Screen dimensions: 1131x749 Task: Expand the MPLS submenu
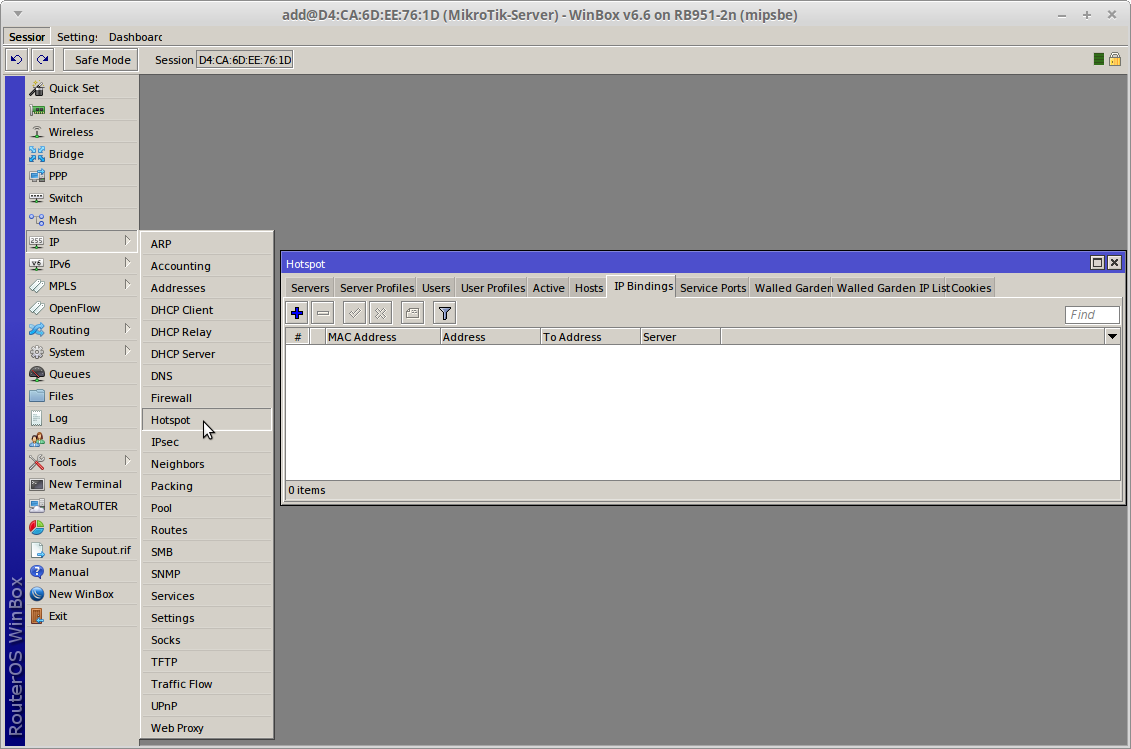[127, 284]
